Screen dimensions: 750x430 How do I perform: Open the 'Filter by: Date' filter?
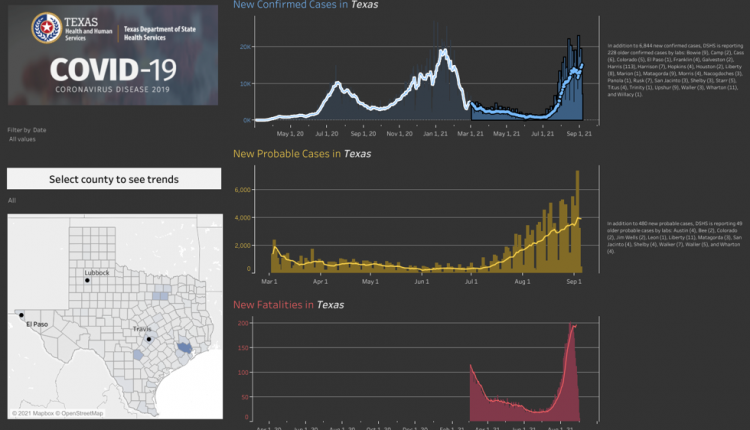[27, 130]
